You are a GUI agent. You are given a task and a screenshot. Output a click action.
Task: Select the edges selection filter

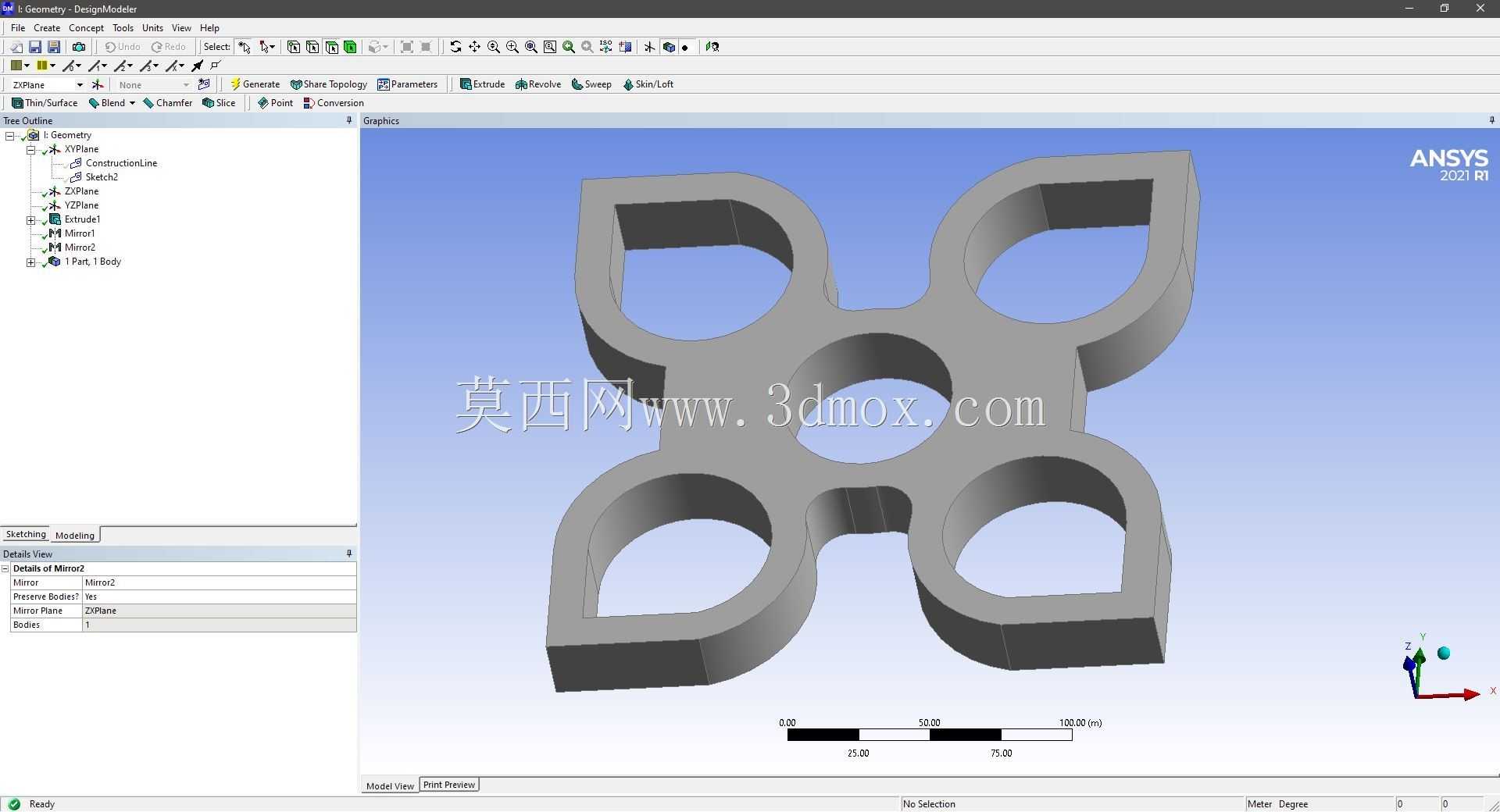(x=312, y=47)
